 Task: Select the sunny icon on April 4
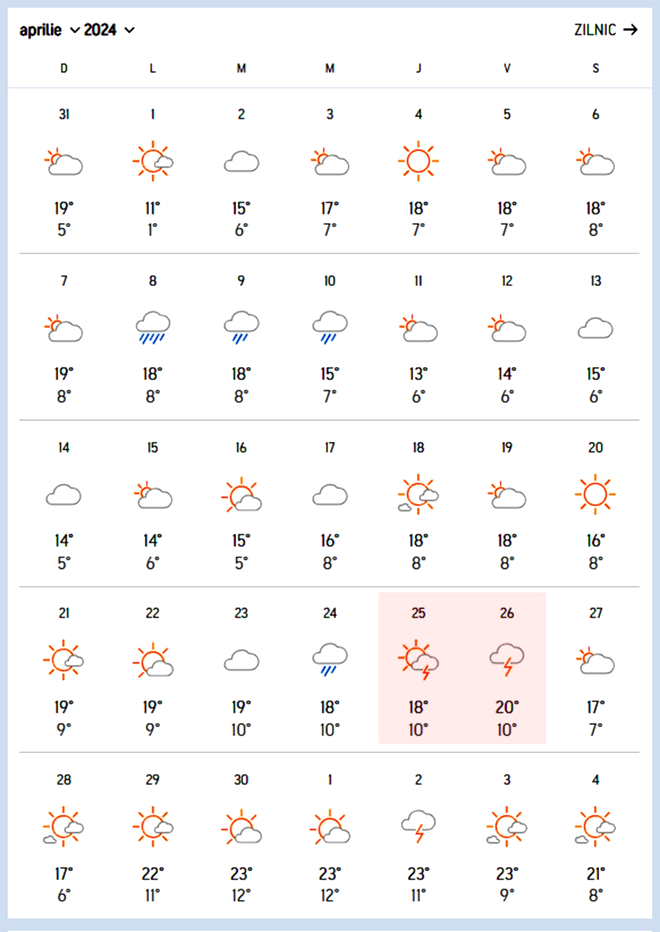point(418,161)
